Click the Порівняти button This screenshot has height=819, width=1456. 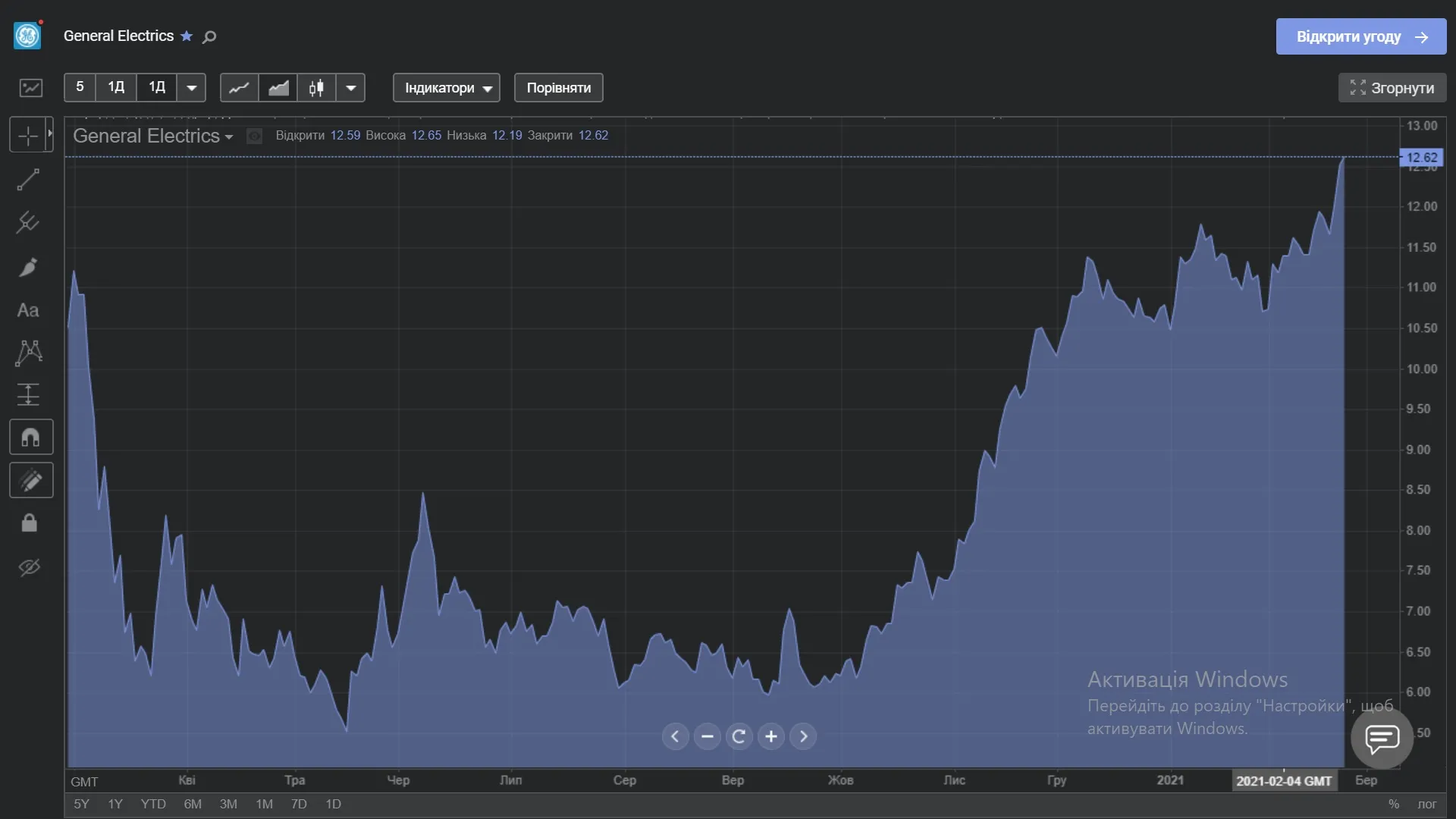(x=559, y=87)
